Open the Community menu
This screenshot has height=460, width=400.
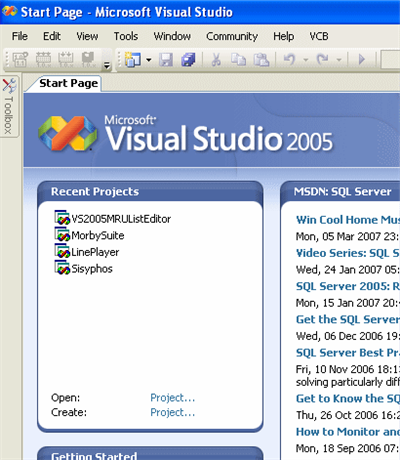point(232,36)
